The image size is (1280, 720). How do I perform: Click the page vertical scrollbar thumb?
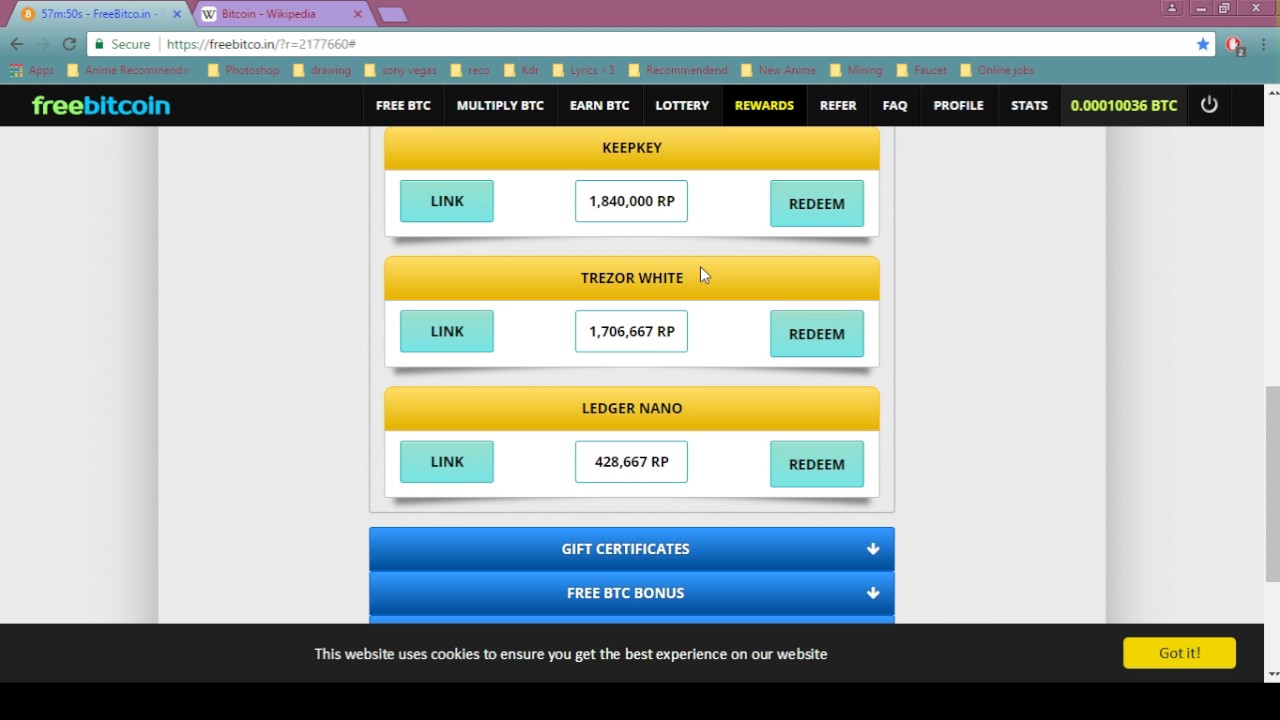pos(1272,480)
